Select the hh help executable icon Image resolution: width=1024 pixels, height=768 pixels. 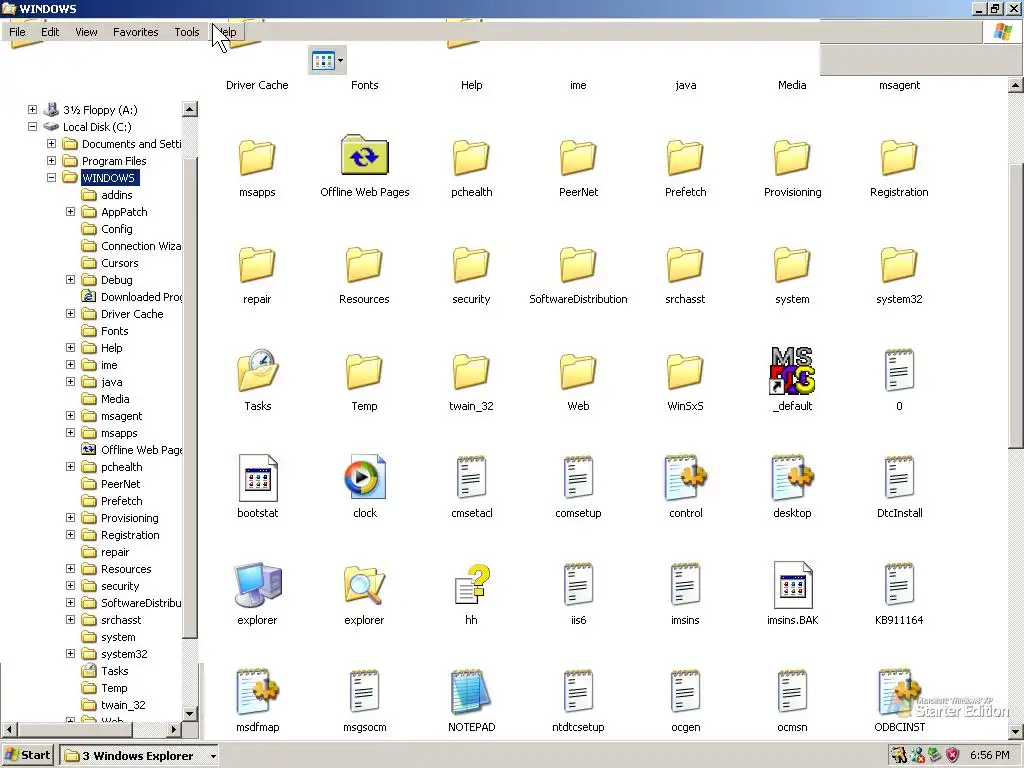click(x=472, y=584)
